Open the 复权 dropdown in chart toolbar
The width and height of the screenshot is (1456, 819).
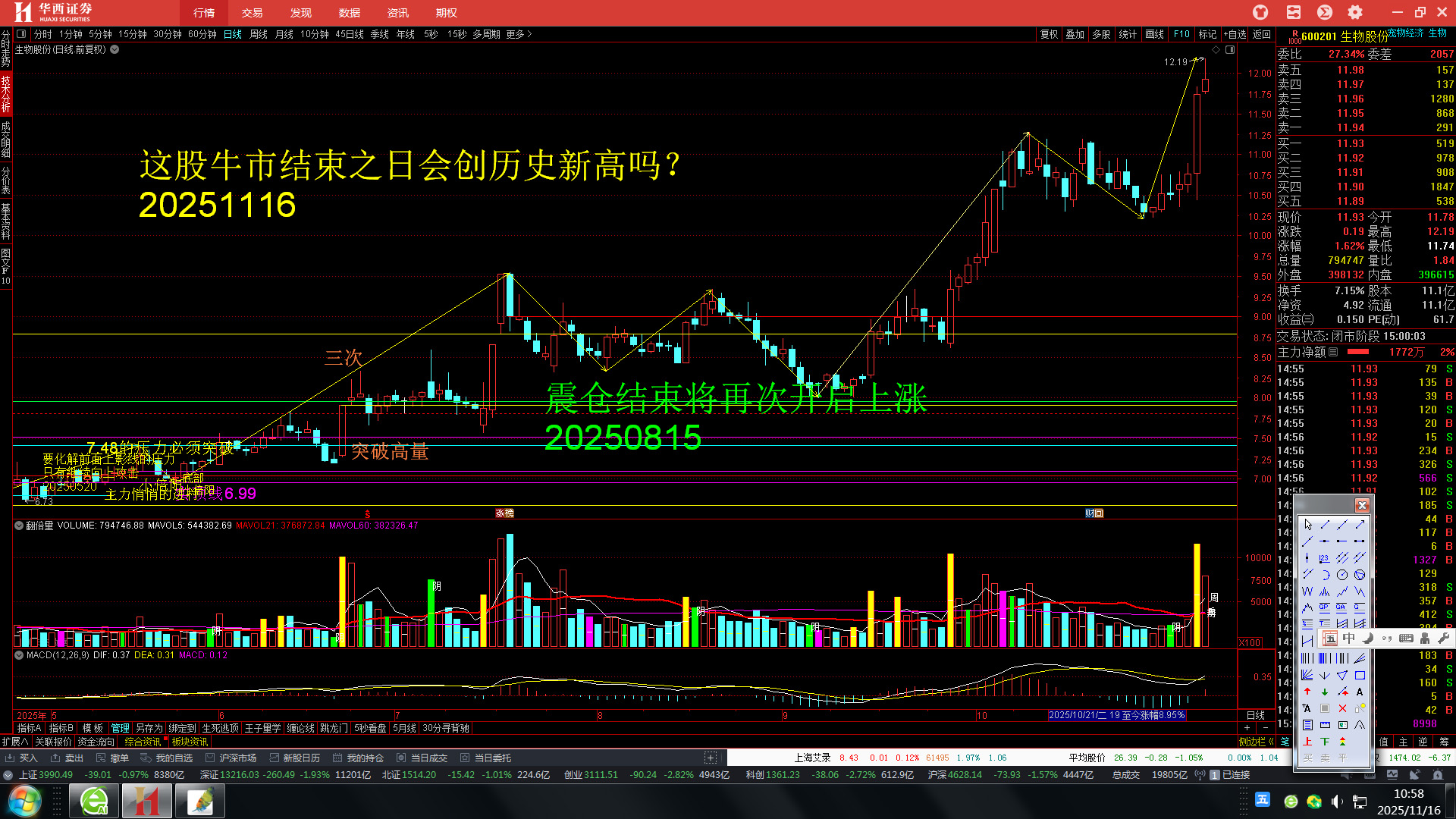(1049, 34)
